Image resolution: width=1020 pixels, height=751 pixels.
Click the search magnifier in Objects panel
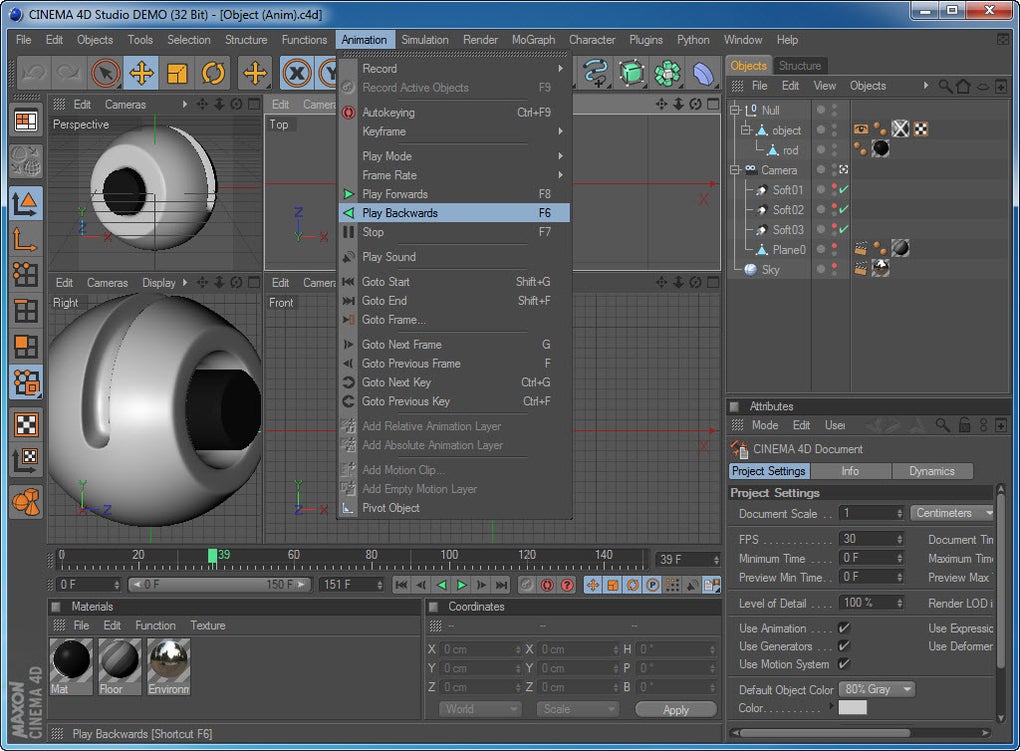[x=945, y=86]
